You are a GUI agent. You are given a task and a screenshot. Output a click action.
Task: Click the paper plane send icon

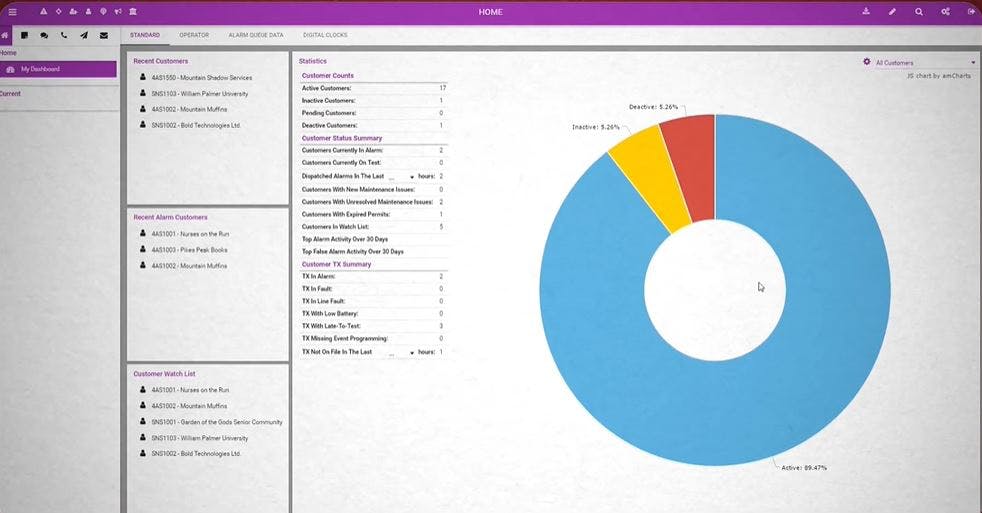click(x=84, y=35)
